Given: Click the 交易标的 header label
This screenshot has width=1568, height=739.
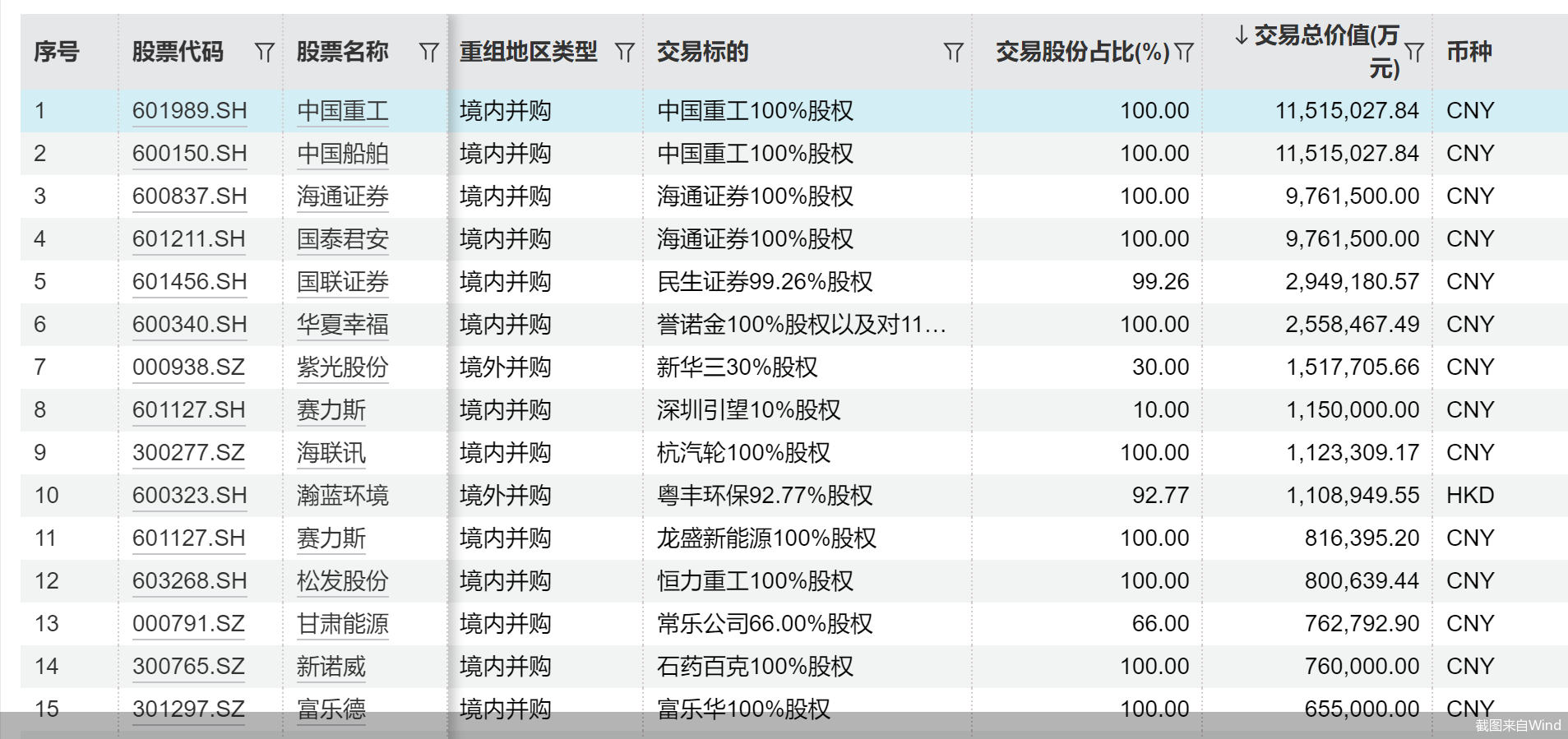Looking at the screenshot, I should (x=703, y=52).
